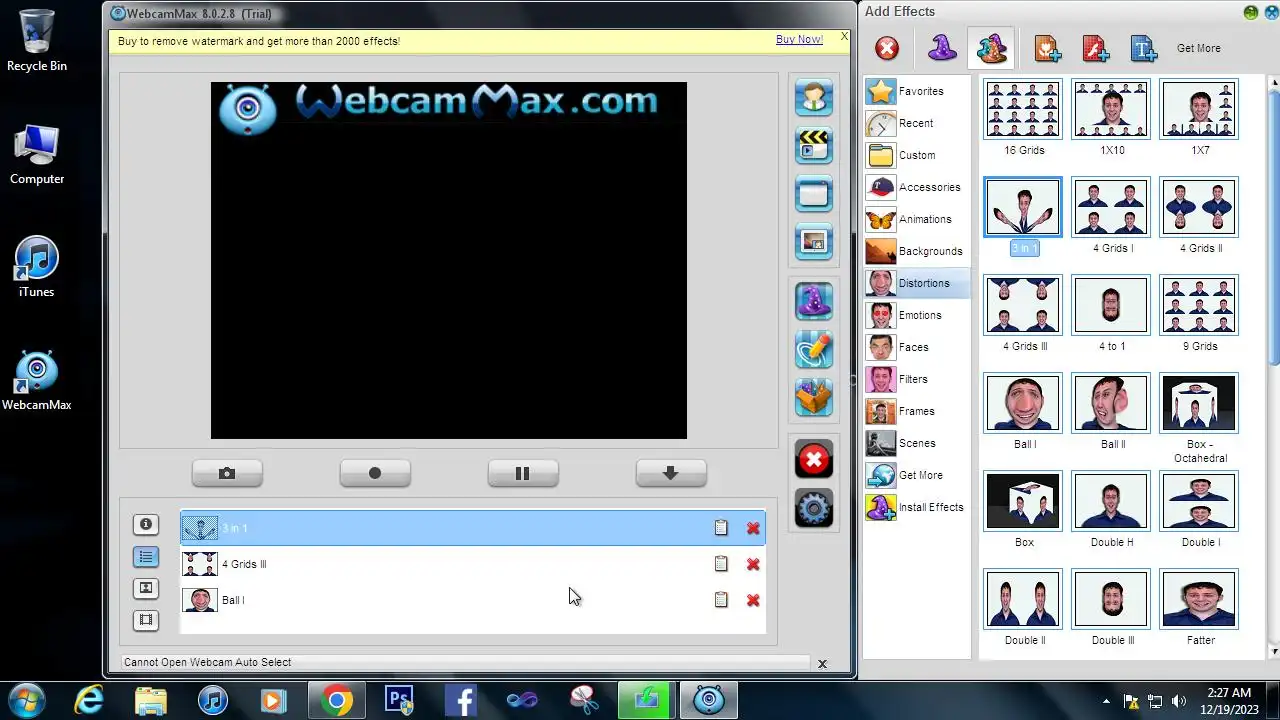
Task: Click Install Effects in category list
Action: [917, 507]
